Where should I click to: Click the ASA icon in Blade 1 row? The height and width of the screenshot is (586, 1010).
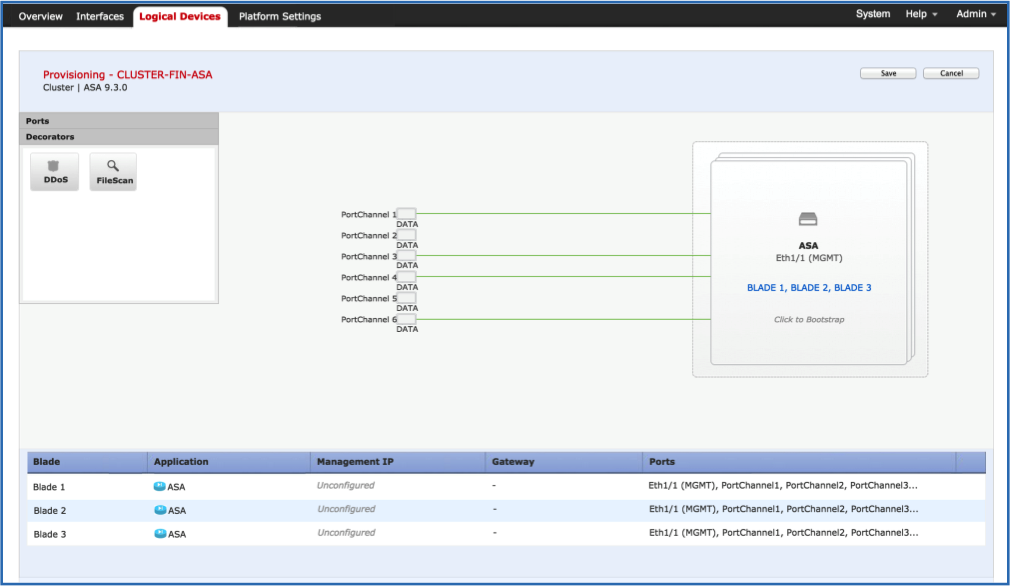point(159,487)
